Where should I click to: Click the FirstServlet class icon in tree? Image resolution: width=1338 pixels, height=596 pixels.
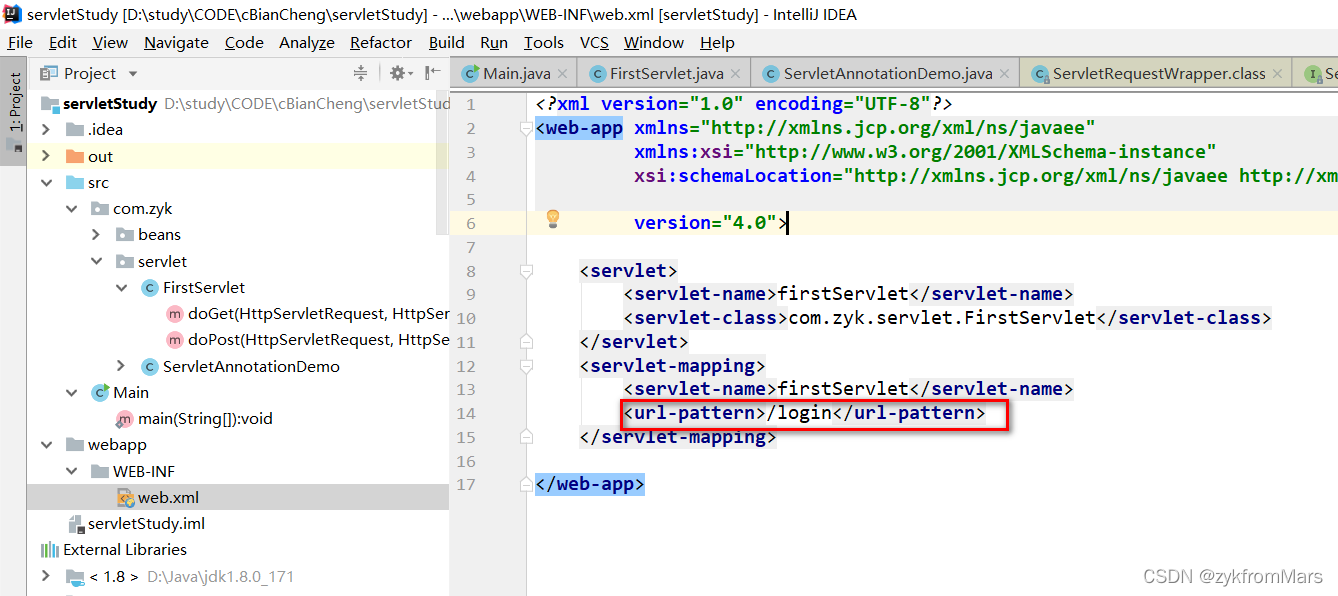point(150,288)
